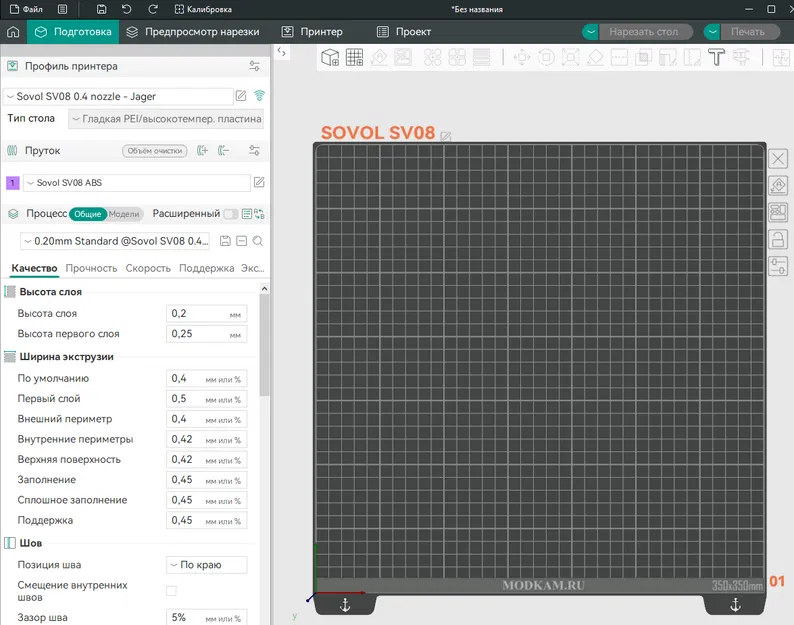The height and width of the screenshot is (625, 794).
Task: Open printer profile settings sliders icon
Action: coord(254,66)
